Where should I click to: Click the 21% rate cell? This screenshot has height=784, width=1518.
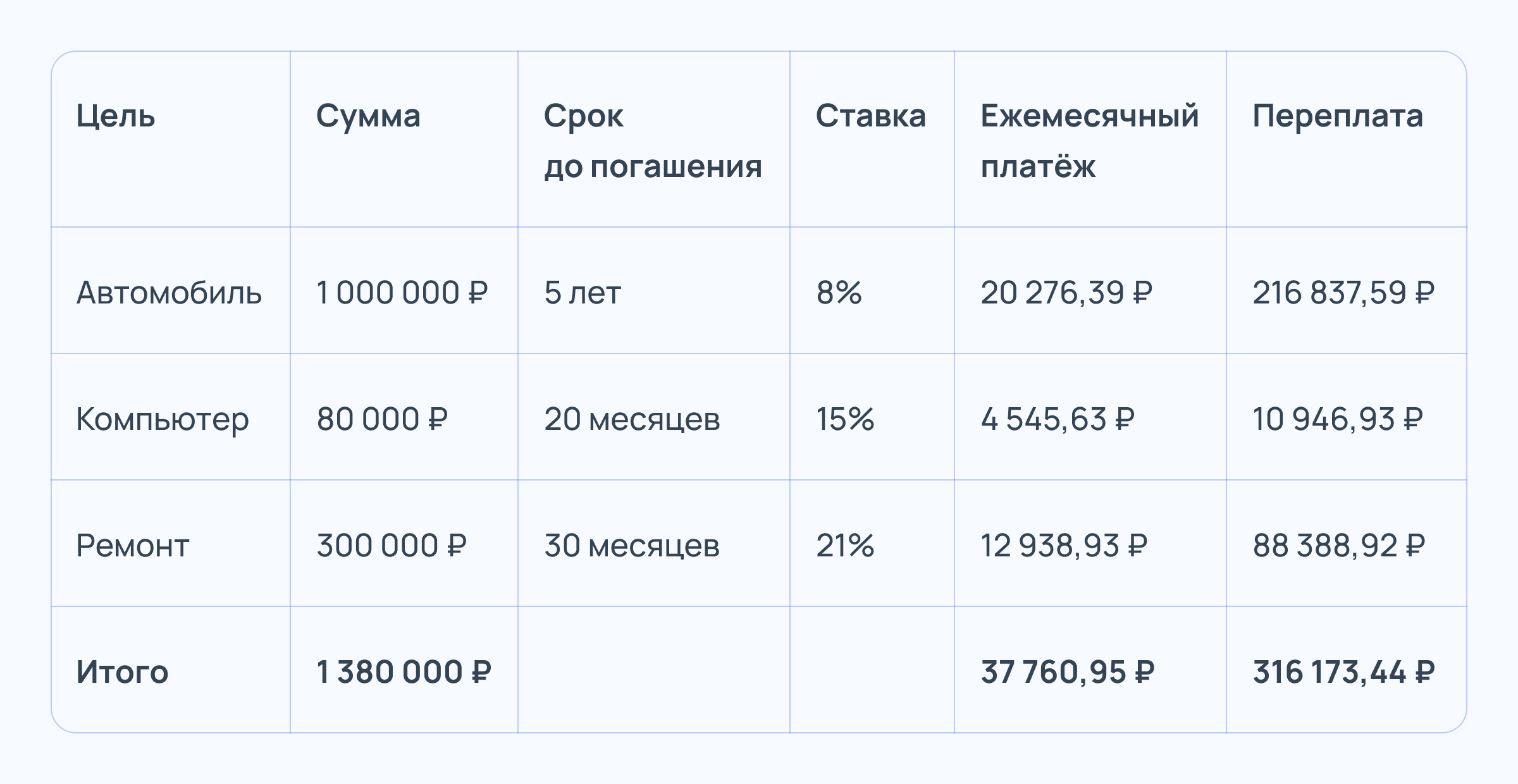click(845, 546)
